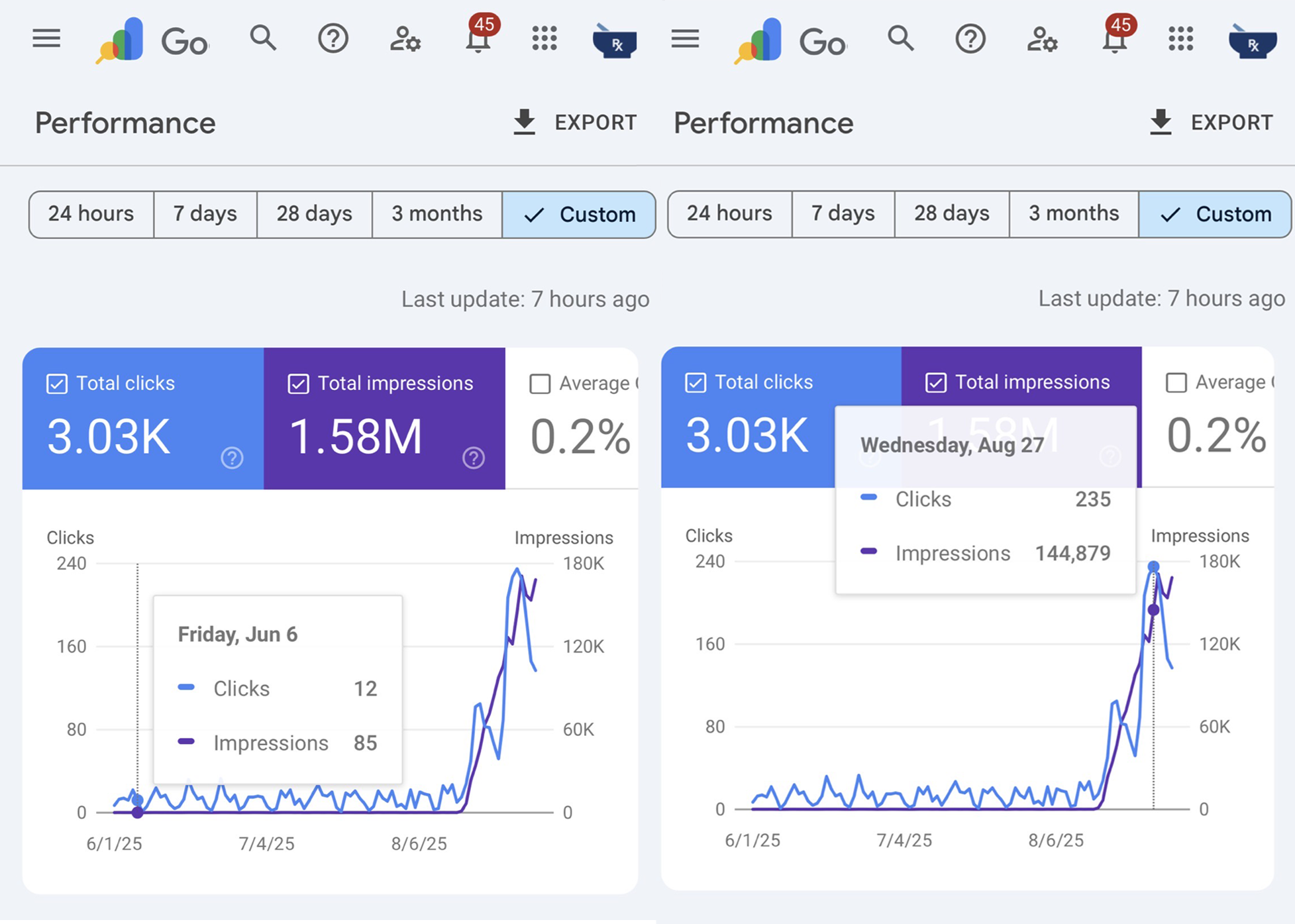Open user settings icon in left panel
This screenshot has height=924, width=1295.
[x=405, y=39]
